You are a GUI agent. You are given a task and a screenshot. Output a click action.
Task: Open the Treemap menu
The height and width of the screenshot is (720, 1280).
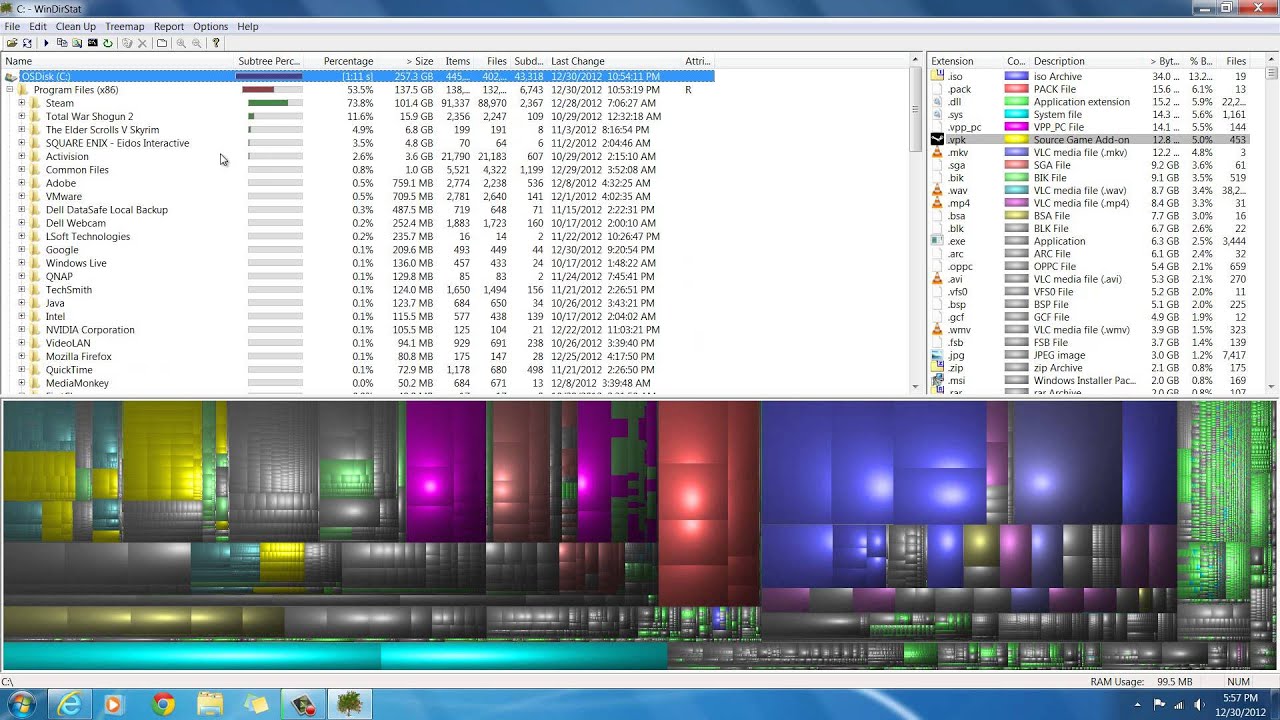tap(125, 26)
